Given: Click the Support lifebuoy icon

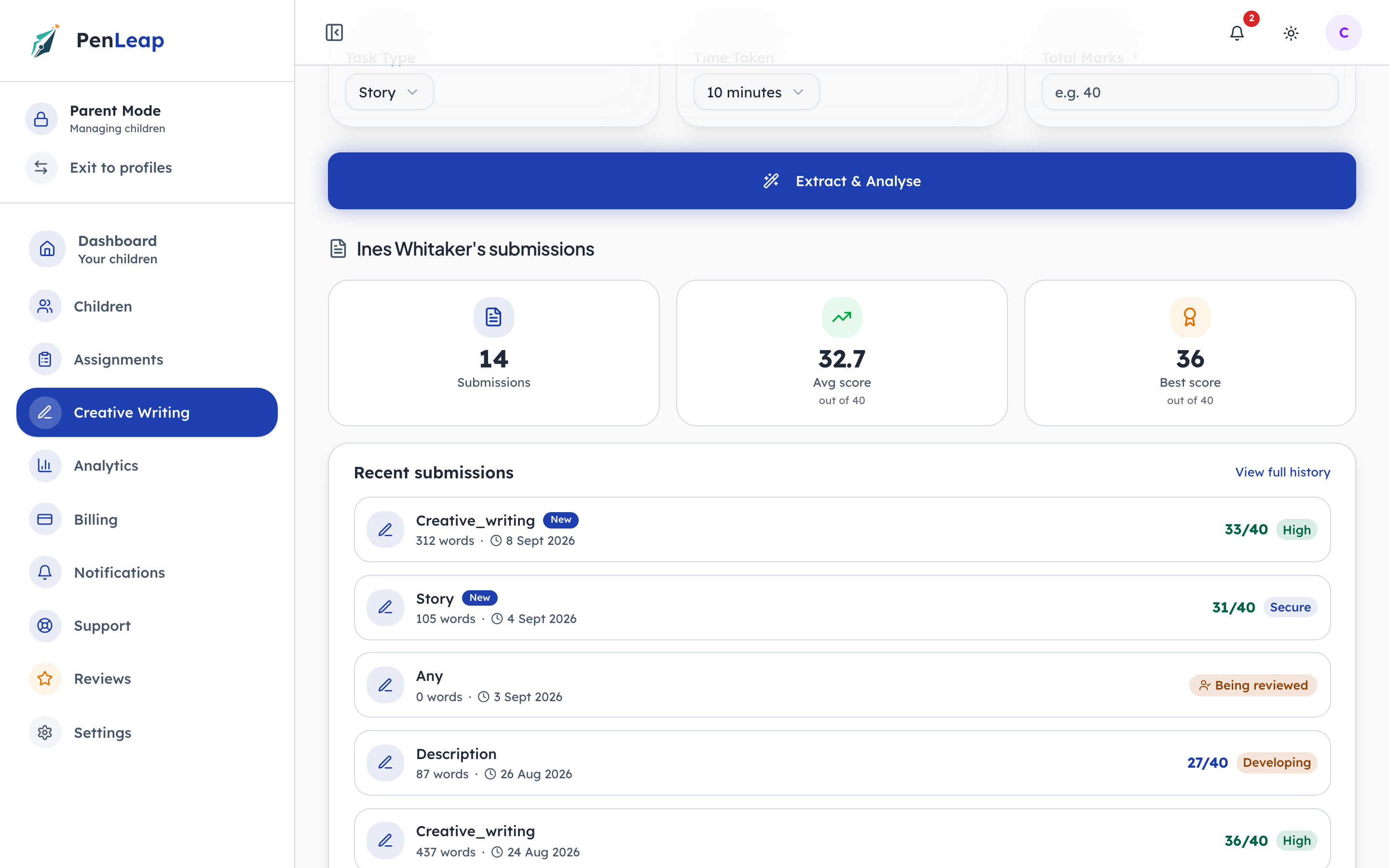Looking at the screenshot, I should pyautogui.click(x=45, y=626).
